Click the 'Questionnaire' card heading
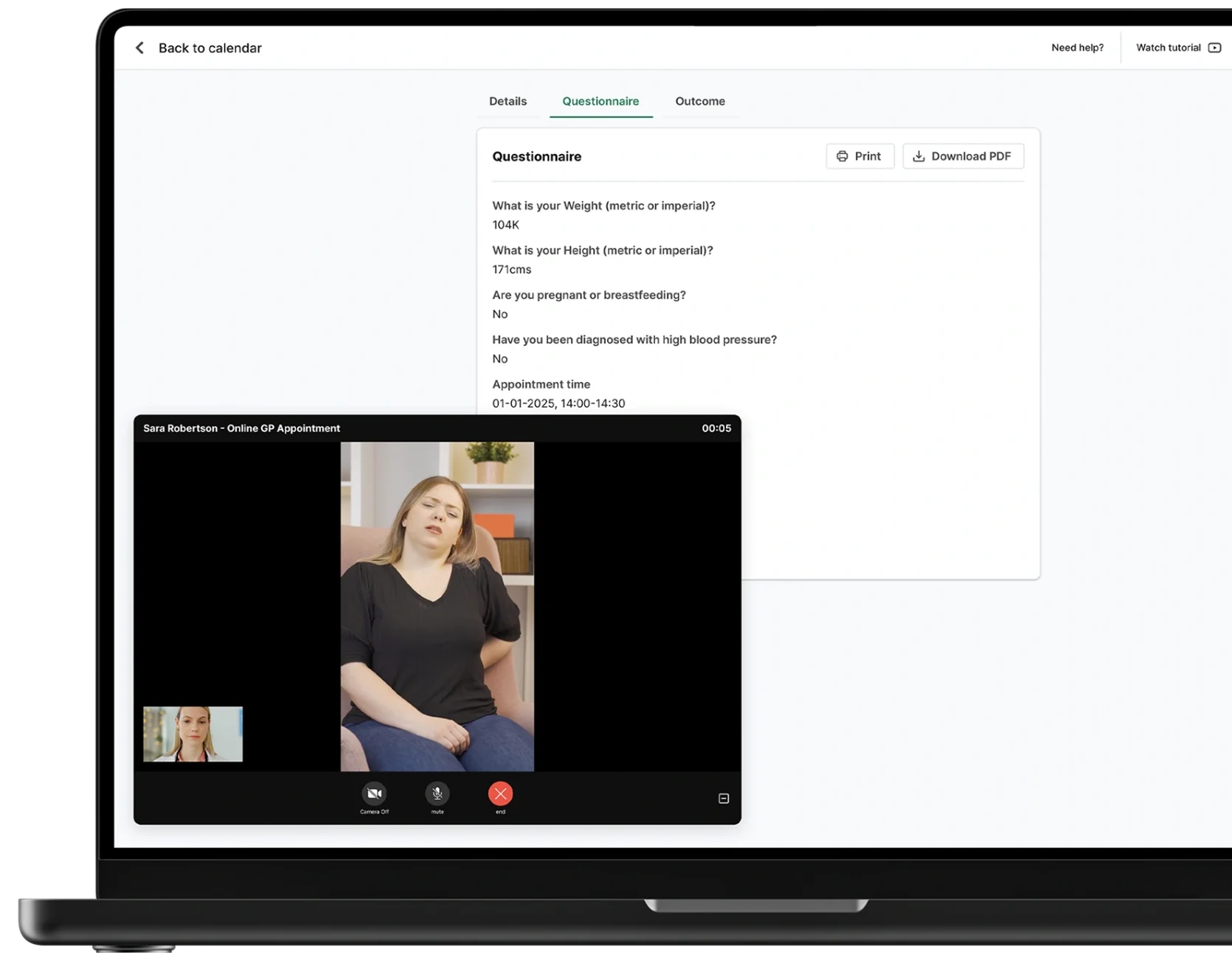The height and width of the screenshot is (963, 1232). coord(536,156)
